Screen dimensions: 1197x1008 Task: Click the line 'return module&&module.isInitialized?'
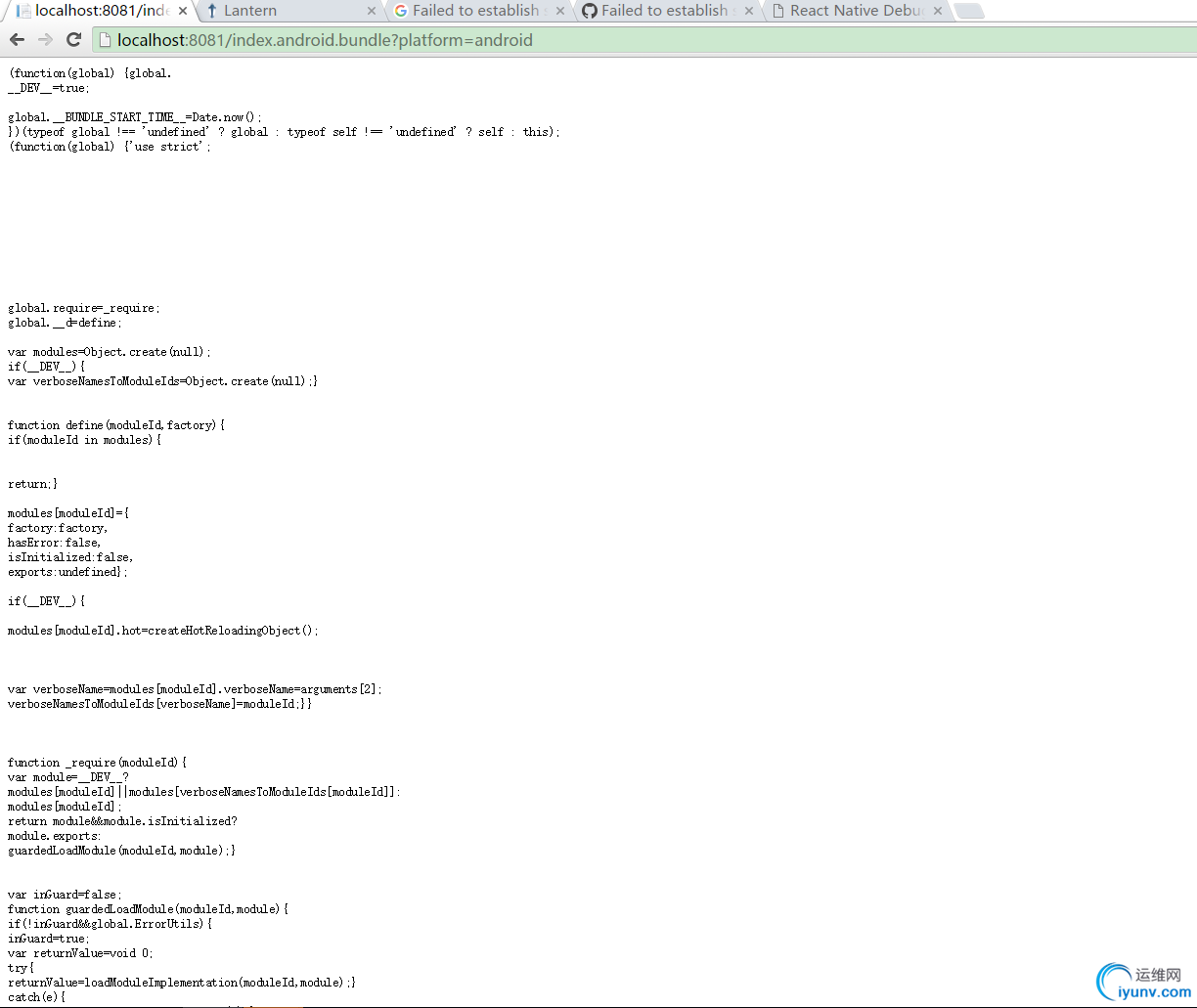[122, 821]
